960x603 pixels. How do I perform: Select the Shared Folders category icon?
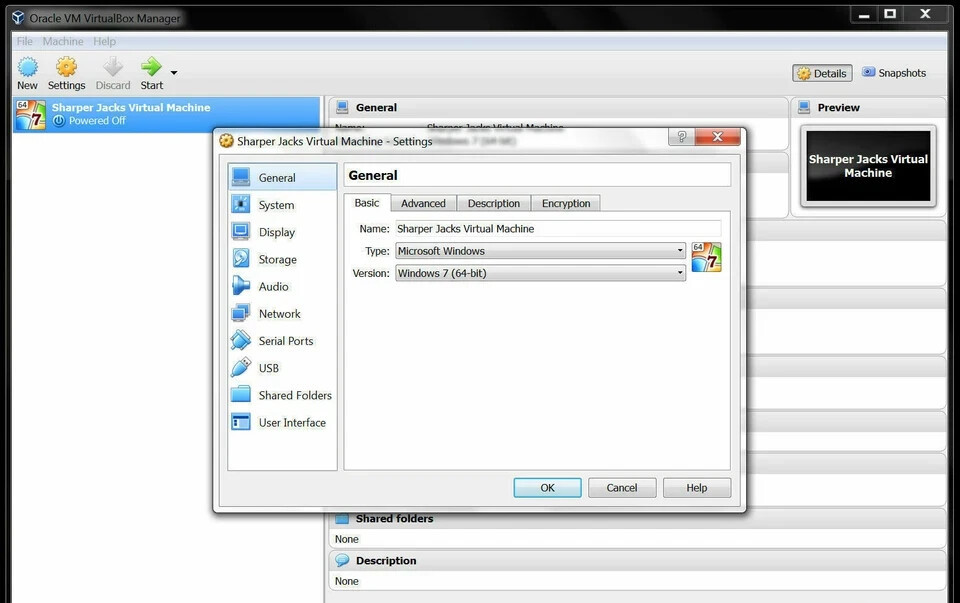[241, 394]
